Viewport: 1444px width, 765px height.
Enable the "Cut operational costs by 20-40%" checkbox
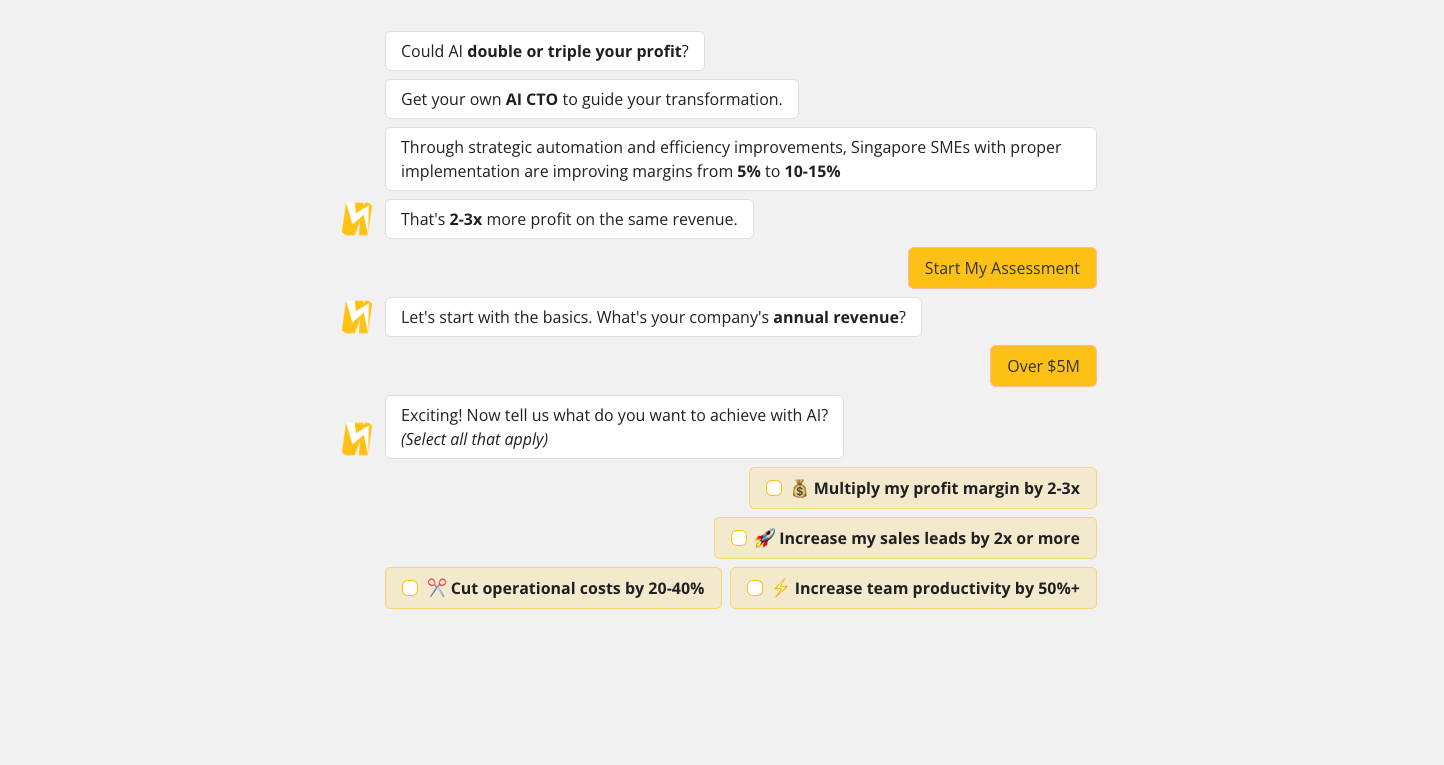point(410,588)
